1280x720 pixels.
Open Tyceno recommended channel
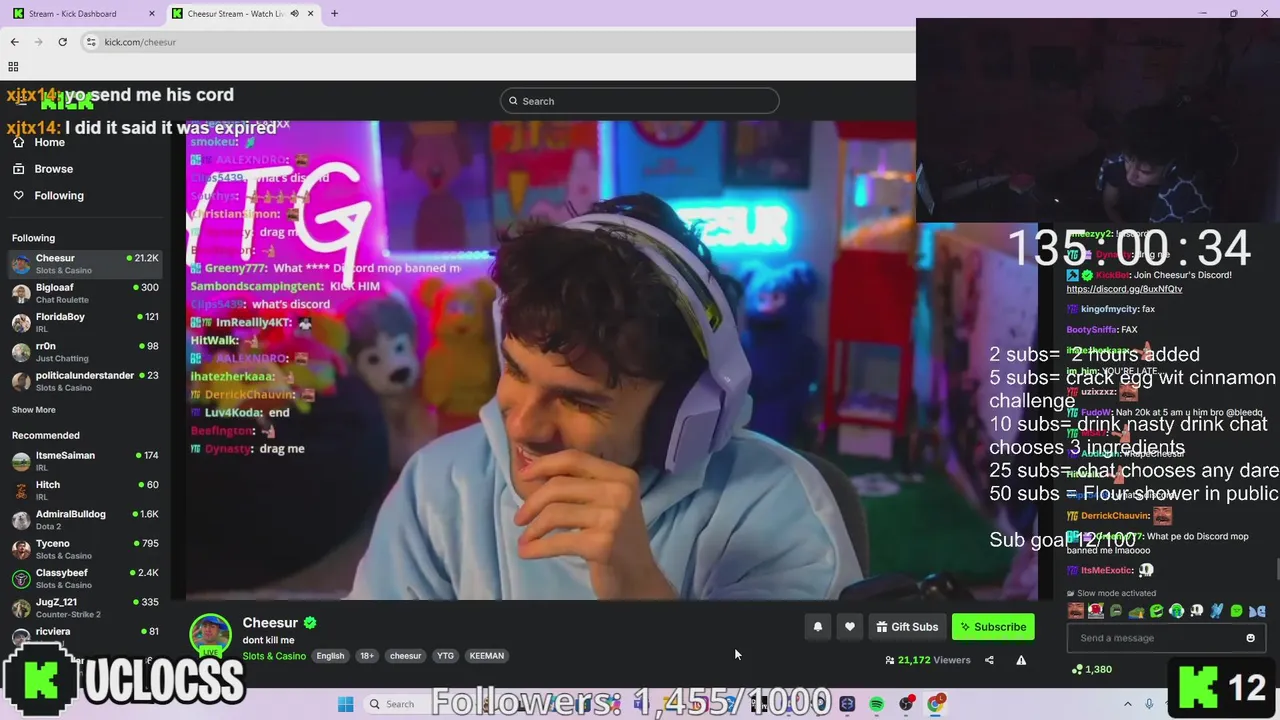point(85,549)
